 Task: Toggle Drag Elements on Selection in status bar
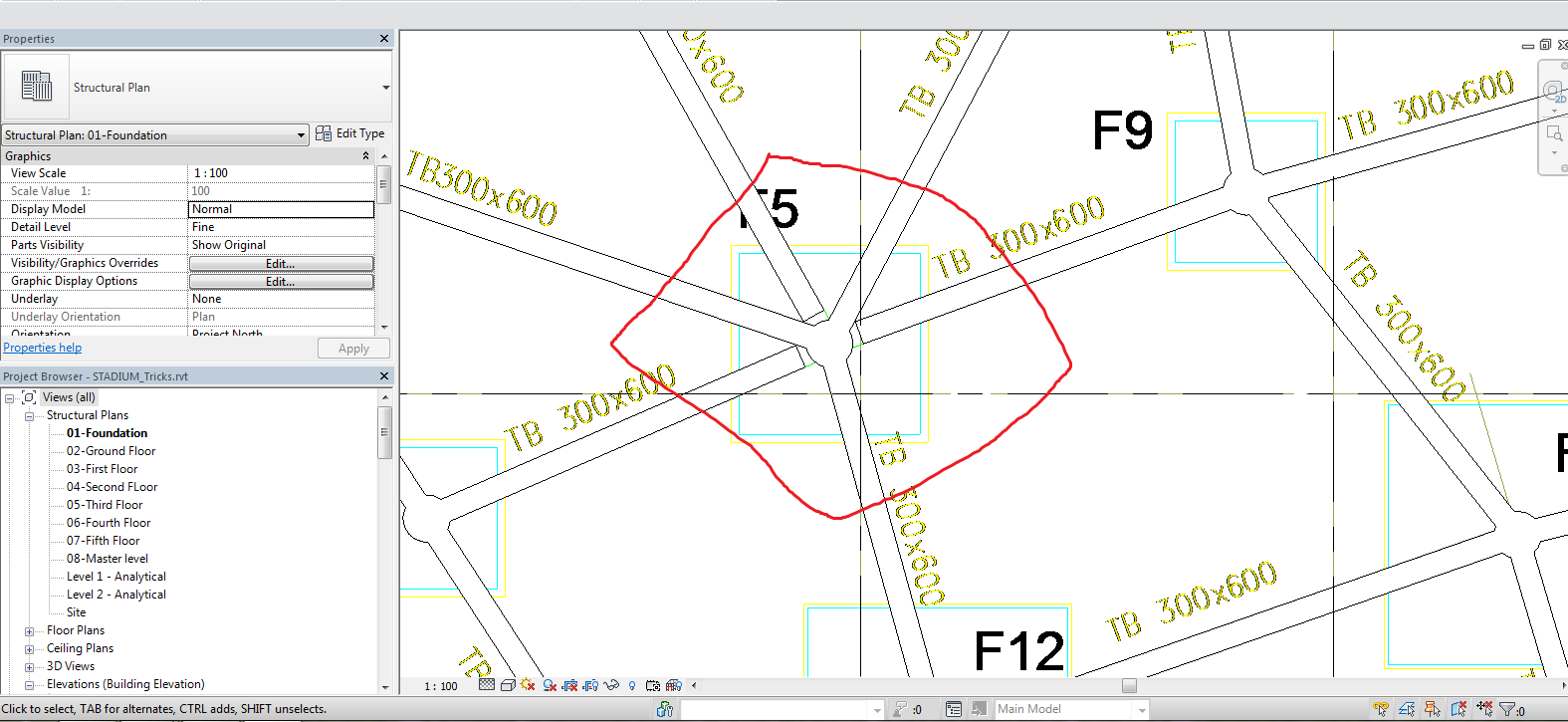click(x=1484, y=709)
